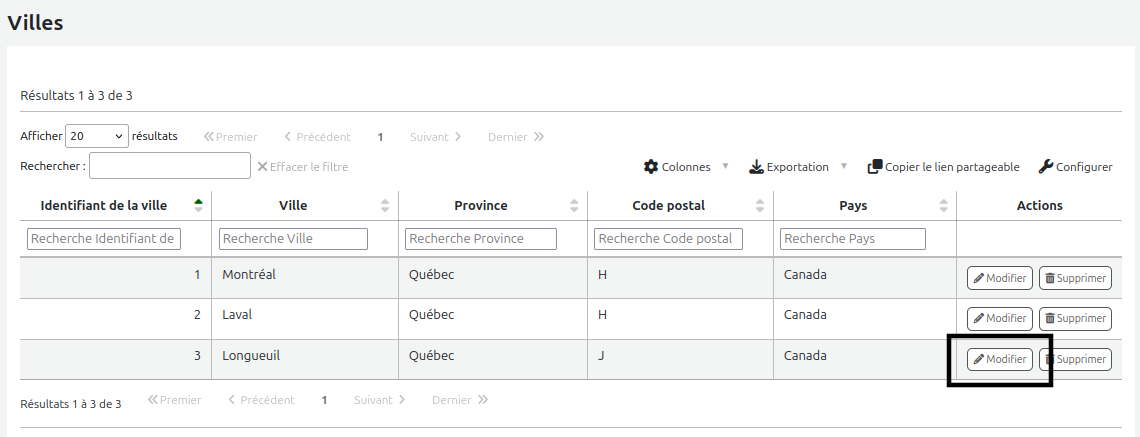Click the Colonnes gear icon

(x=651, y=167)
